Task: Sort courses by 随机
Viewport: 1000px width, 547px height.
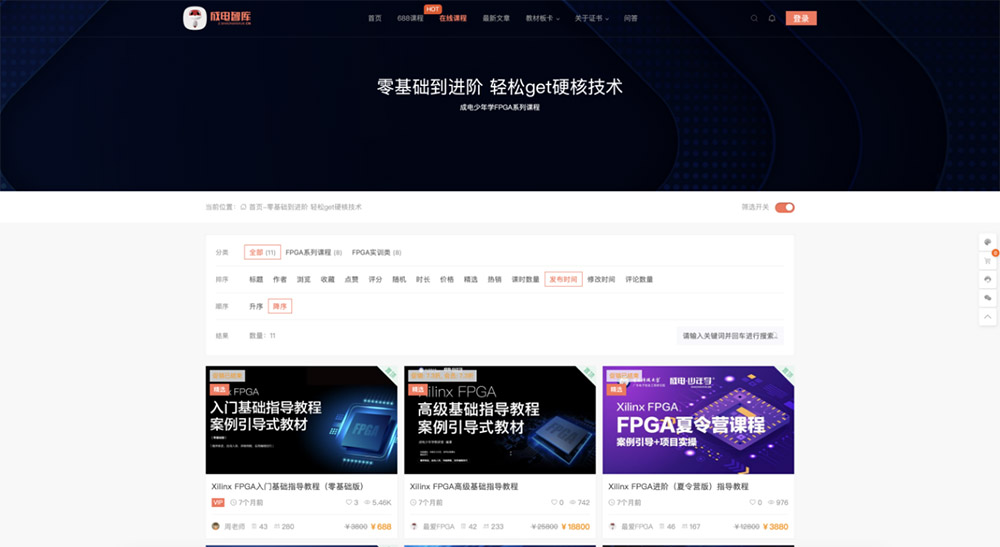Action: tap(399, 279)
